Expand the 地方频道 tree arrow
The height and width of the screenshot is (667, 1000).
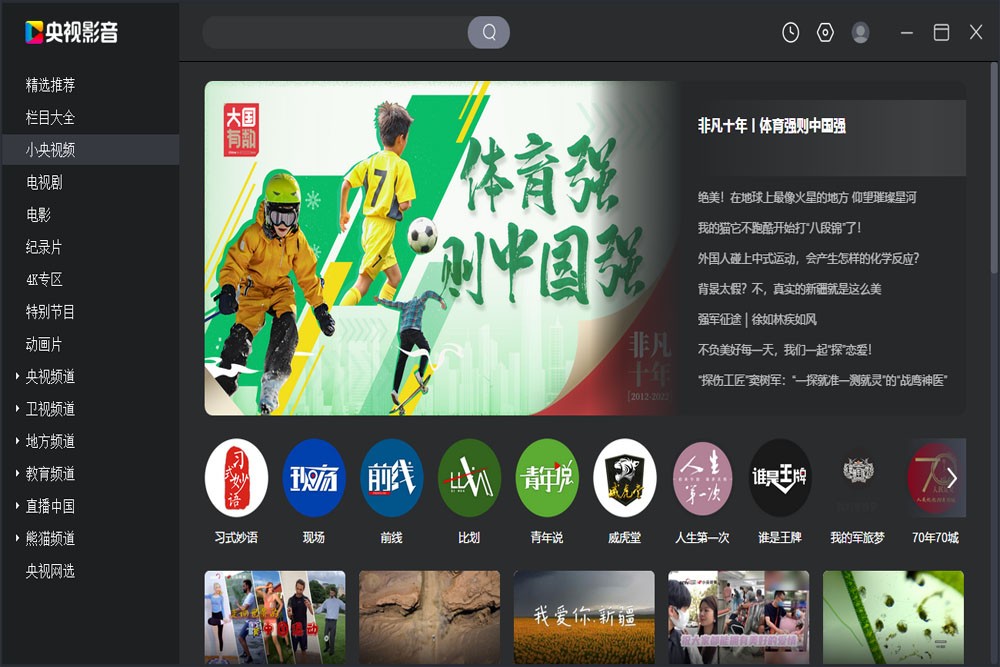pyautogui.click(x=17, y=441)
